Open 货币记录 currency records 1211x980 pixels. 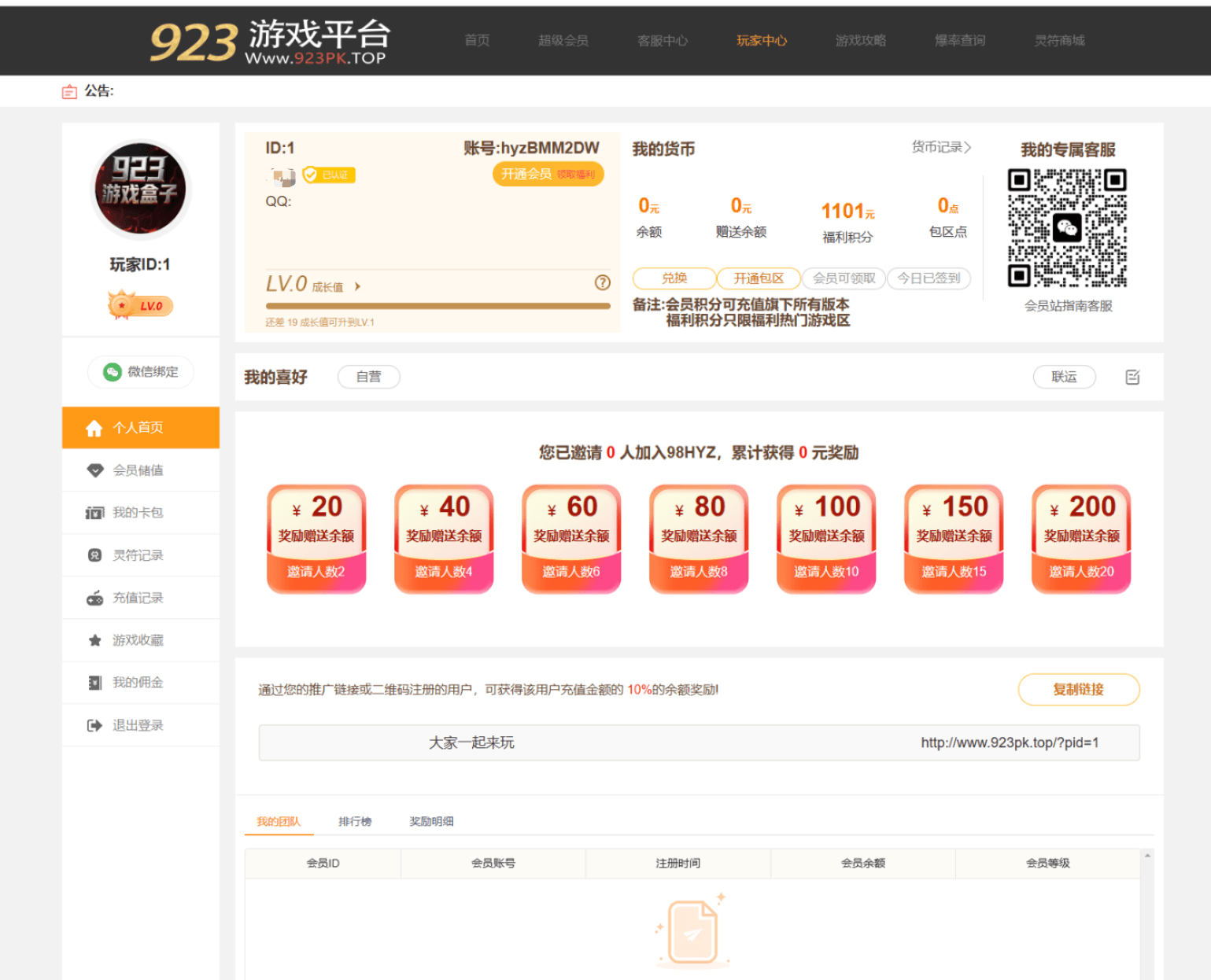(941, 147)
